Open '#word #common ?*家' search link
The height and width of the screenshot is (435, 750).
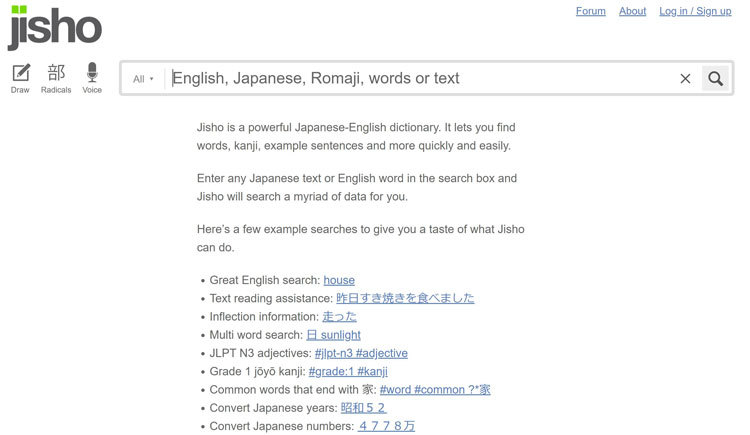tap(435, 390)
